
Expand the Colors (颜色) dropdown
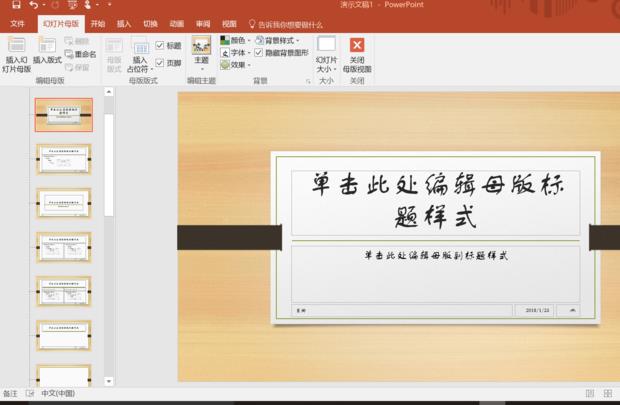237,41
